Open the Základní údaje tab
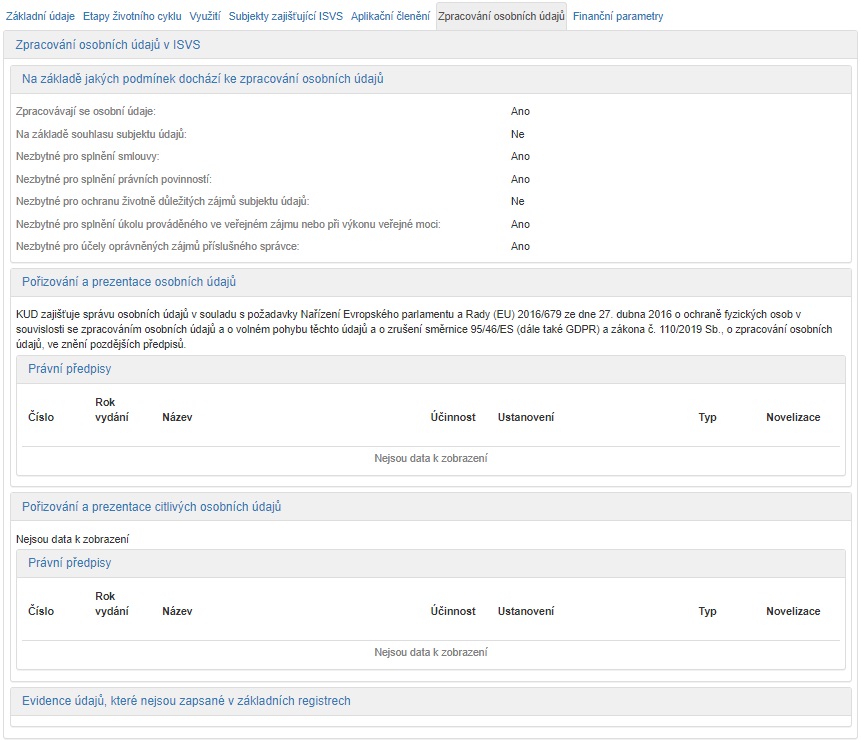This screenshot has height=740, width=861. (x=40, y=16)
